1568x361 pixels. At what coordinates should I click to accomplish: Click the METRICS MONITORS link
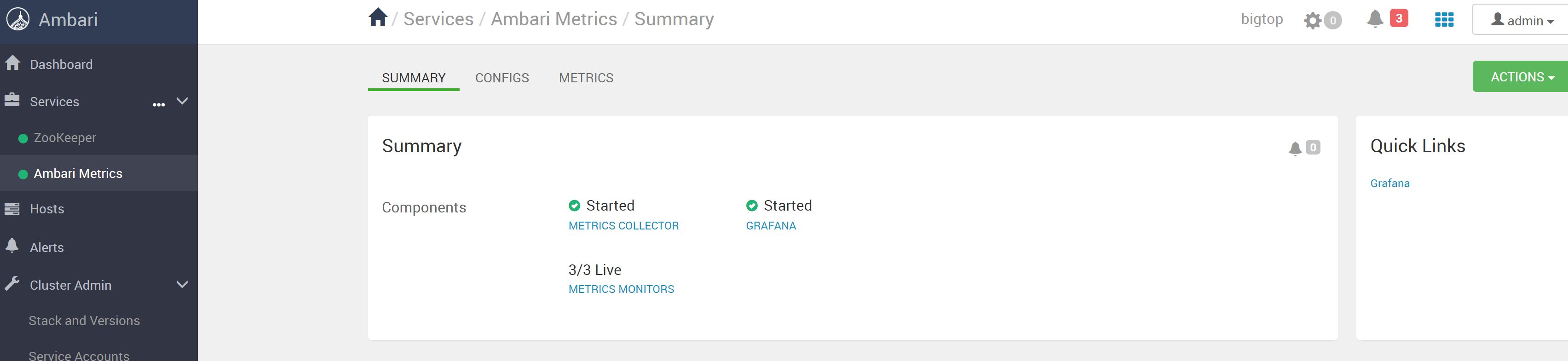pyautogui.click(x=621, y=289)
